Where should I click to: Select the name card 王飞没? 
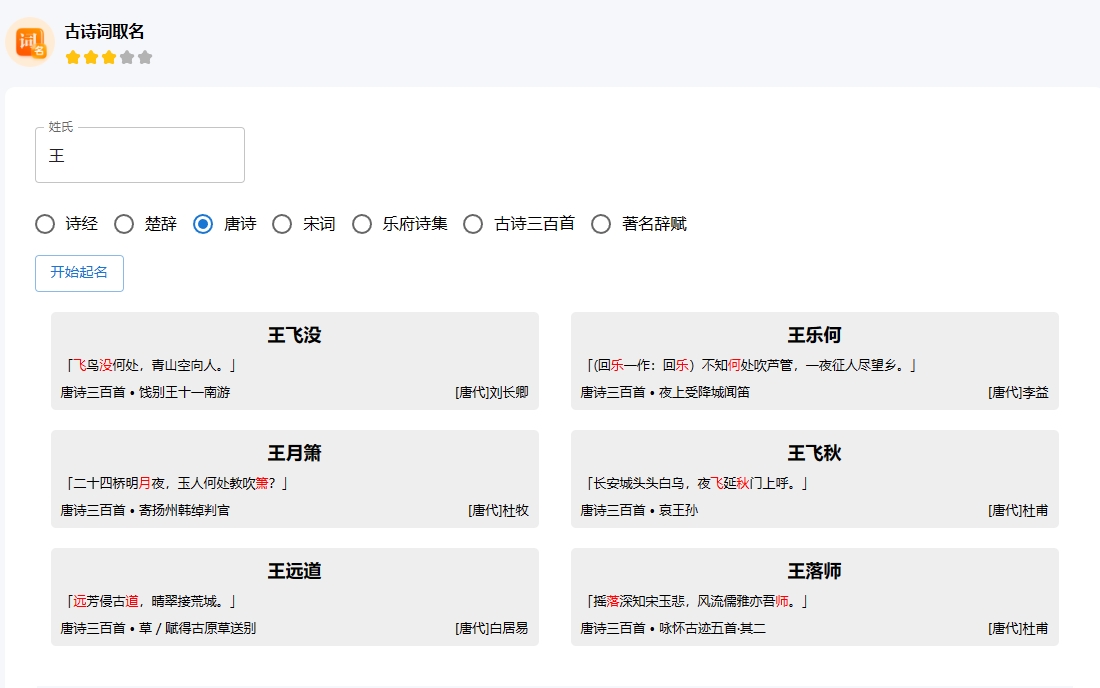(296, 336)
